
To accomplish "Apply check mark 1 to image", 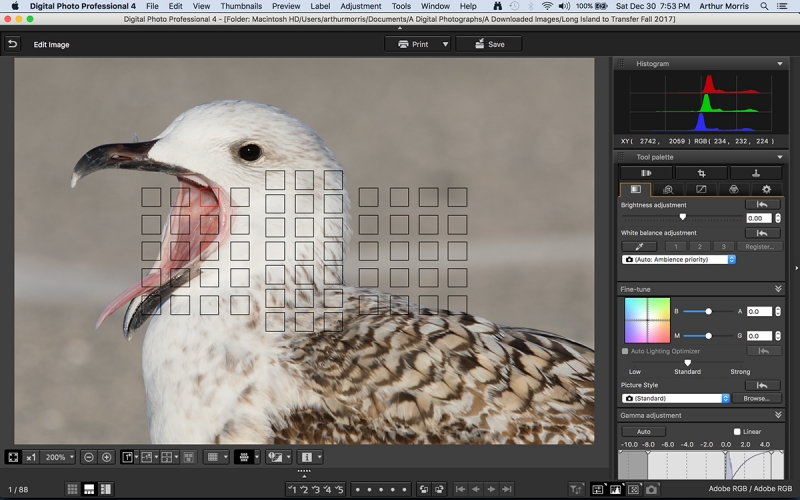I will [291, 489].
